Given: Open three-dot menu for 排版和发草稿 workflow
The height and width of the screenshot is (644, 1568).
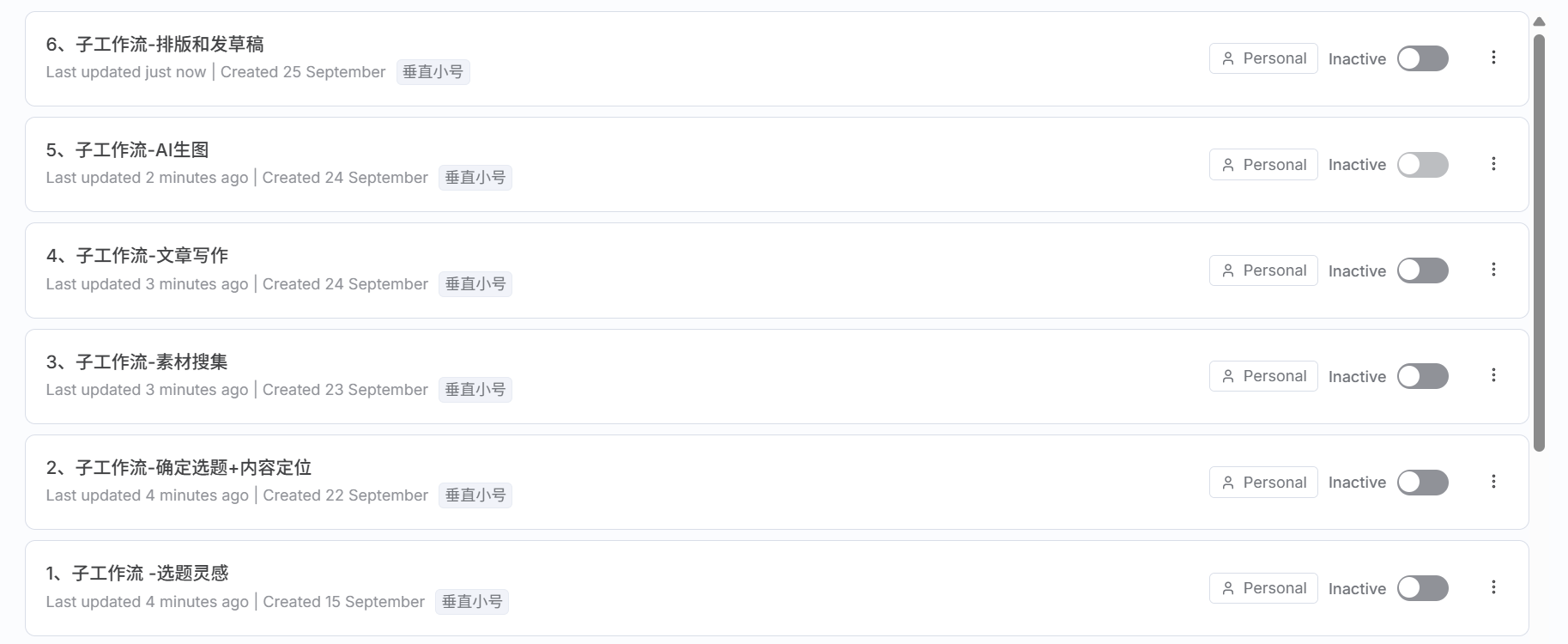Looking at the screenshot, I should click(x=1493, y=58).
